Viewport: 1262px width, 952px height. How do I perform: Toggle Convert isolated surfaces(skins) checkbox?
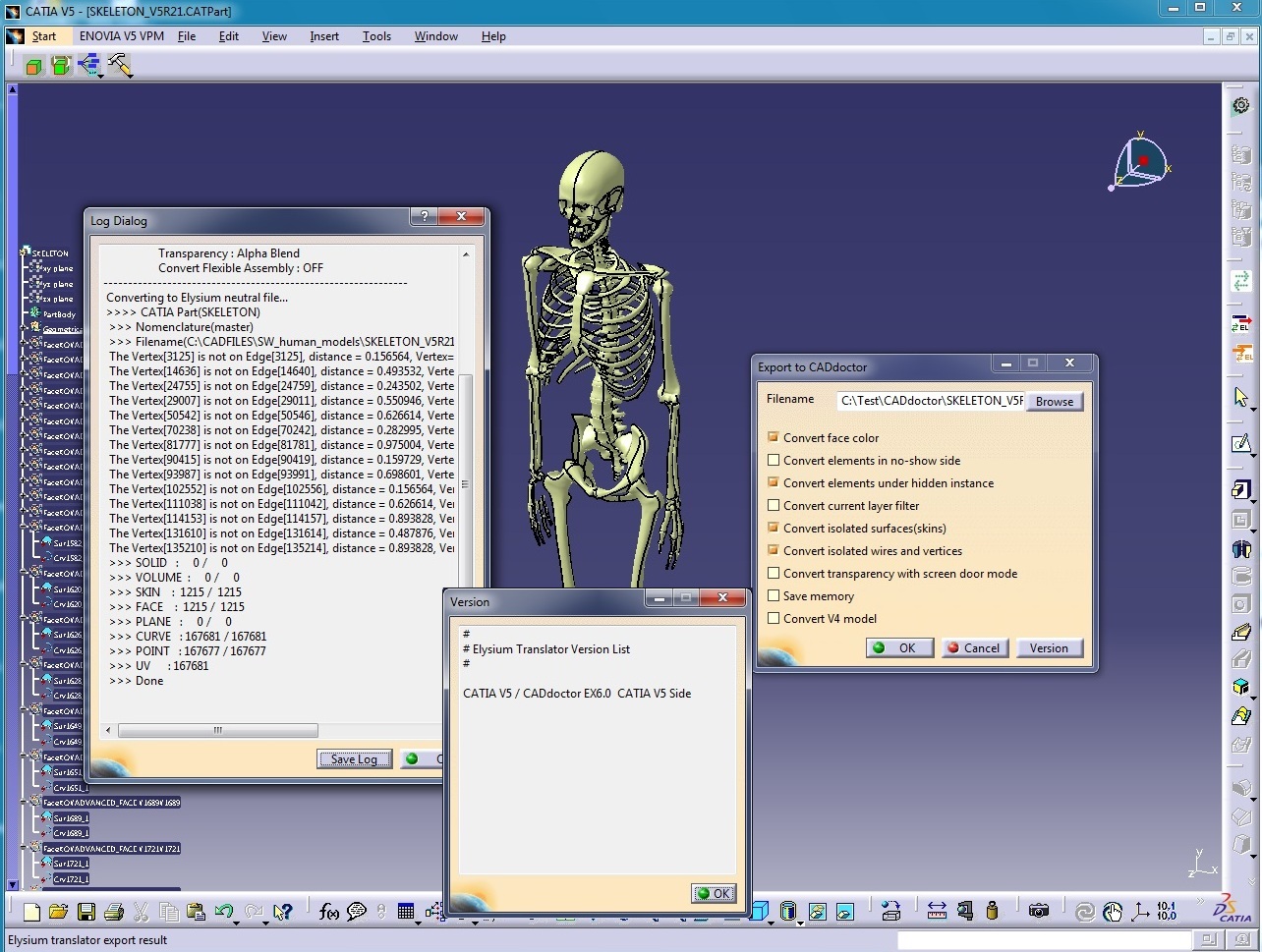pos(774,528)
